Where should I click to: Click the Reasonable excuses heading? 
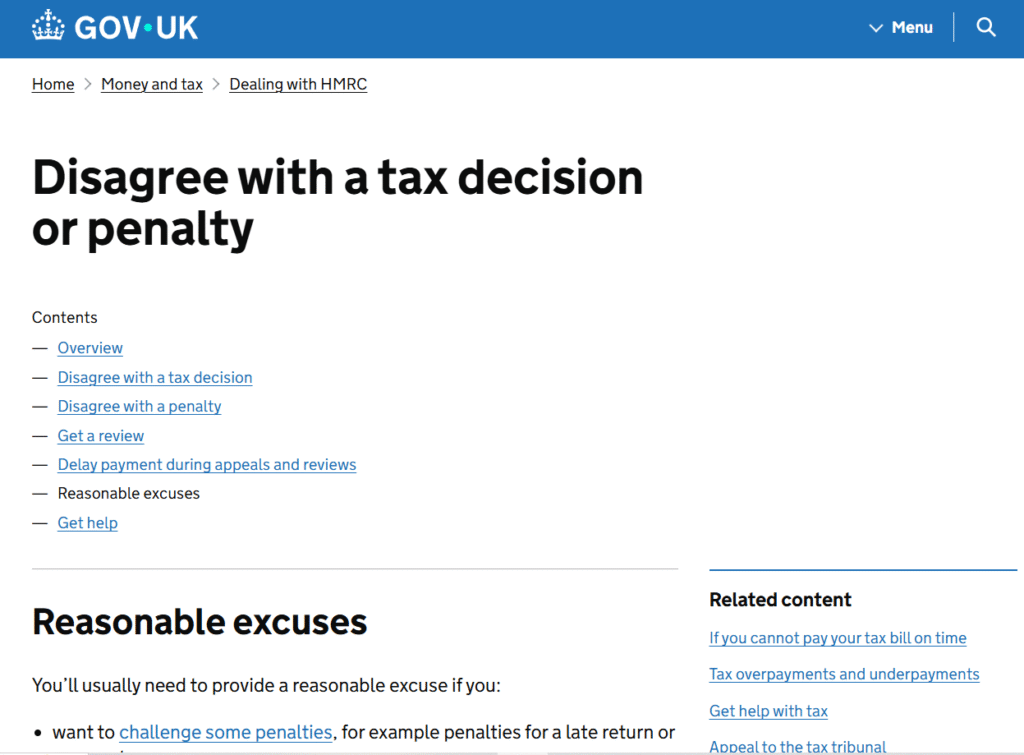(200, 622)
